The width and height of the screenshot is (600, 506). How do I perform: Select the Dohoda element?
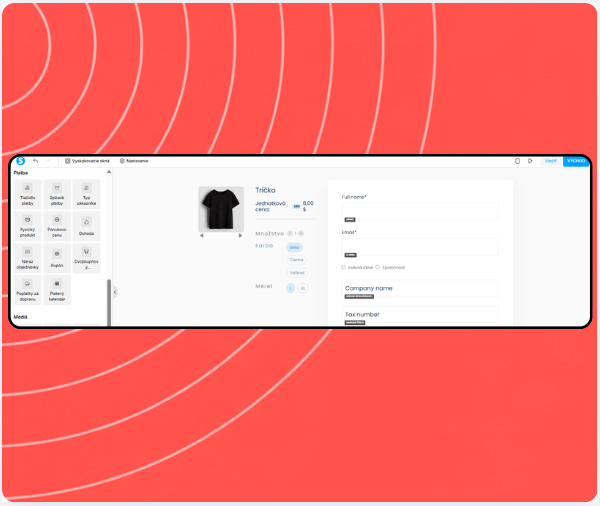(x=86, y=226)
